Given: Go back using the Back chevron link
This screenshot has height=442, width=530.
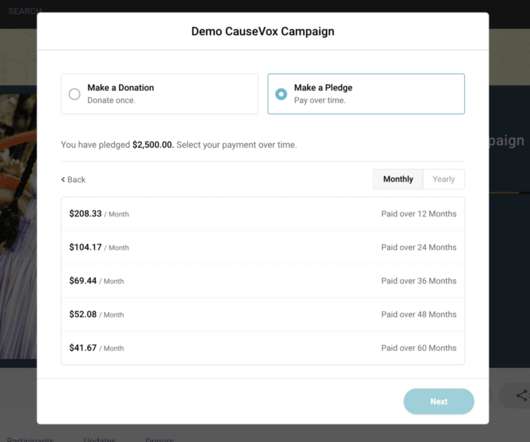Looking at the screenshot, I should pyautogui.click(x=73, y=179).
